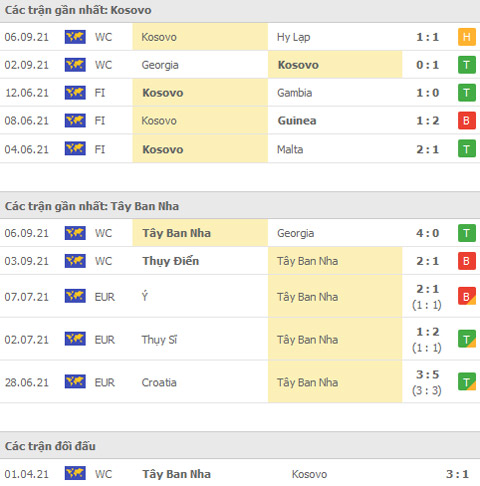480x486 pixels.
Task: Click the red B badge on Kosovo vs Guinea row
Action: pos(467,121)
